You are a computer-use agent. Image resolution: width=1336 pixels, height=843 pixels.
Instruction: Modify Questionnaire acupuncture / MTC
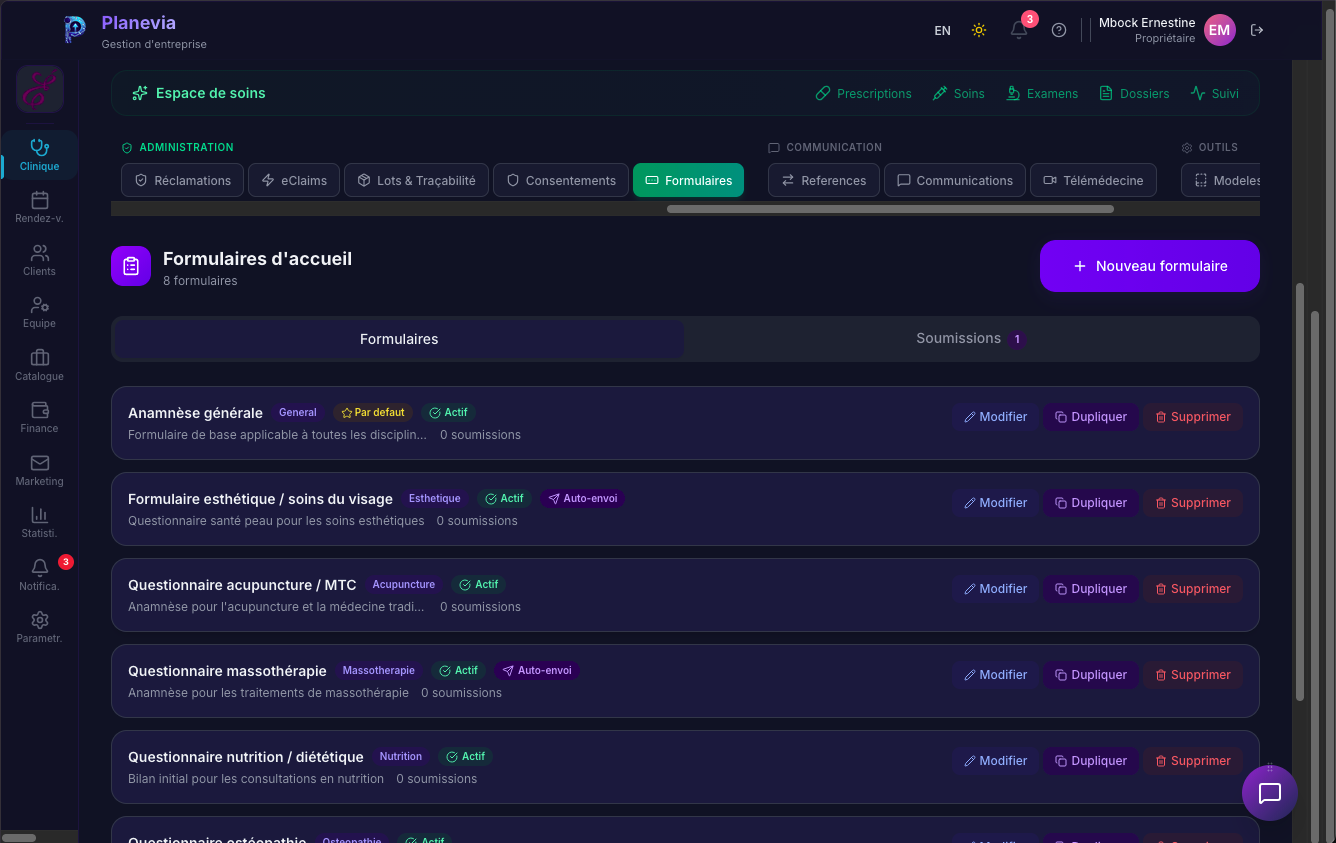pos(995,589)
